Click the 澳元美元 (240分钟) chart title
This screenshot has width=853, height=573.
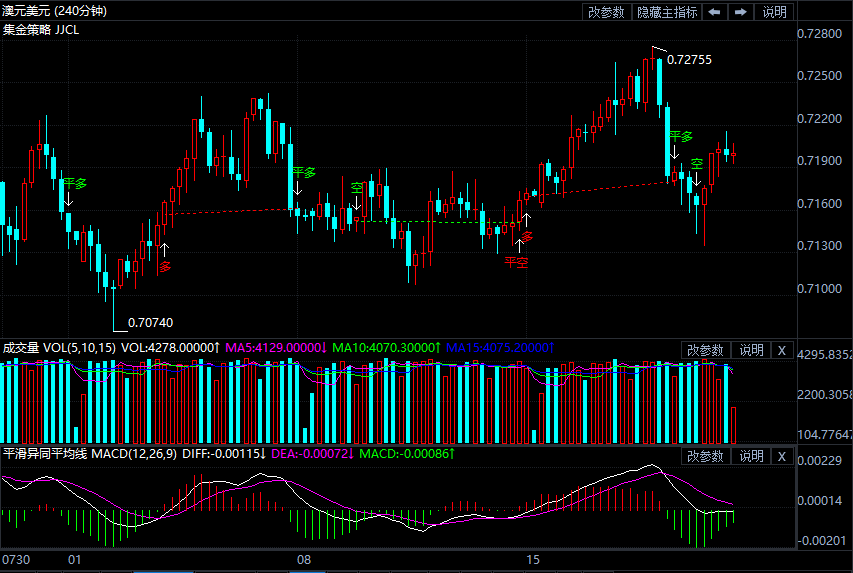tap(54, 11)
